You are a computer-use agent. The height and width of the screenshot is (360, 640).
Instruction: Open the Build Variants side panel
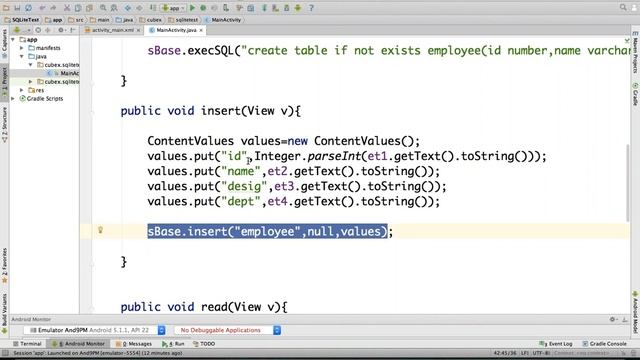pos(4,313)
